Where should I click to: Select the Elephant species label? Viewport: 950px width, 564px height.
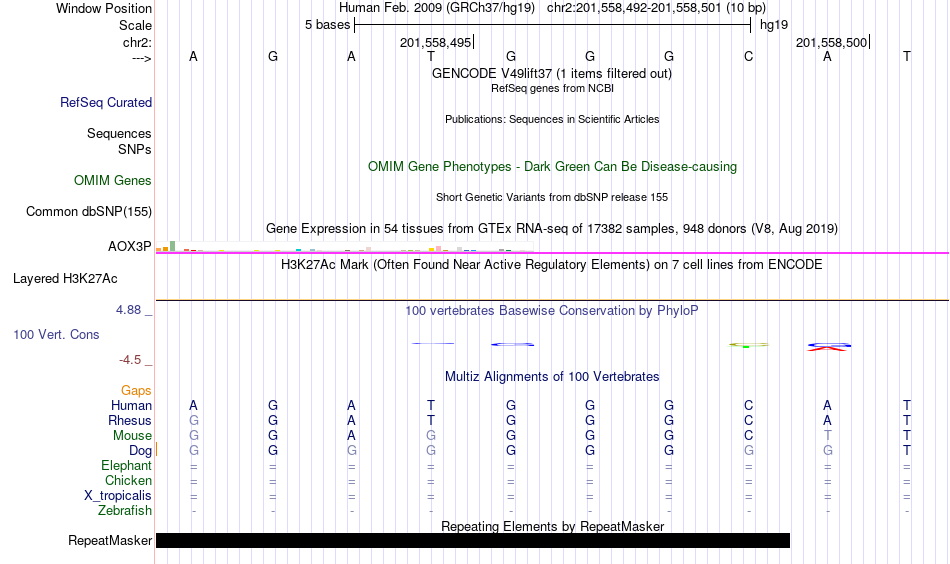pyautogui.click(x=127, y=465)
